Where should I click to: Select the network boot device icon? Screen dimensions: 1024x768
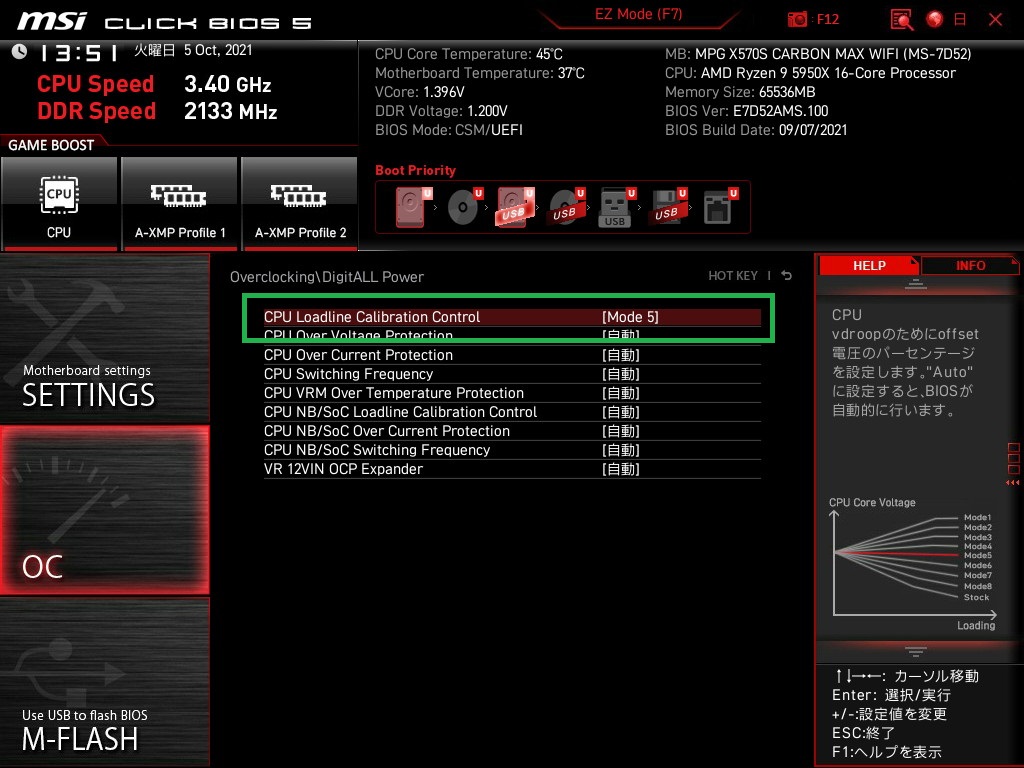(x=720, y=207)
